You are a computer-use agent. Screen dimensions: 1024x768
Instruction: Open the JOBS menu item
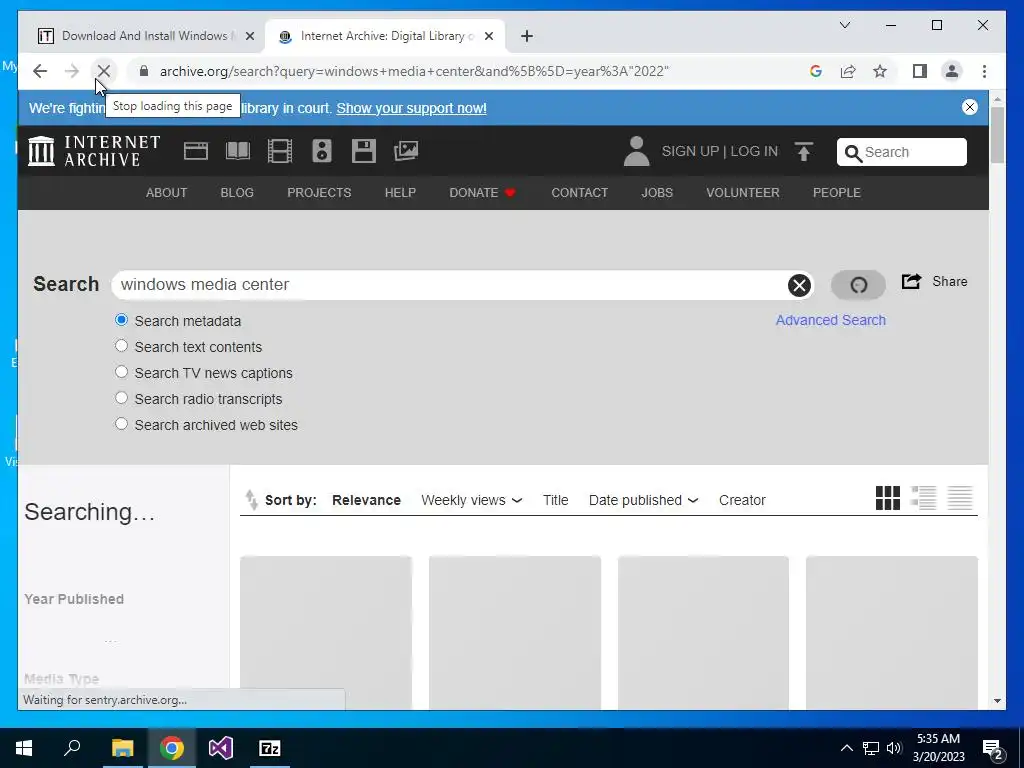point(657,193)
